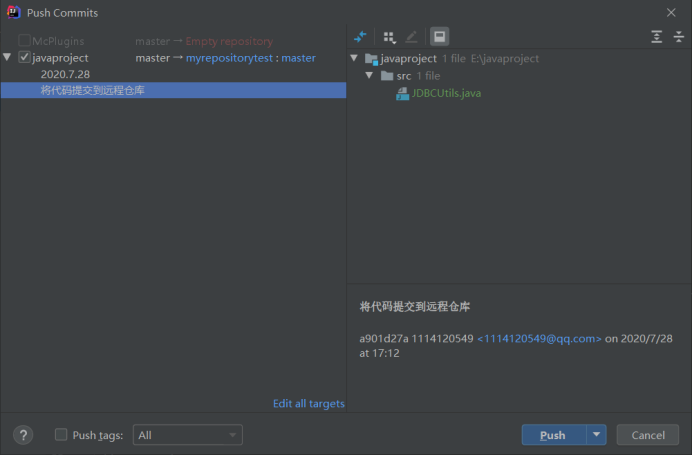Click the Edit all targets link
This screenshot has height=455, width=692.
308,404
